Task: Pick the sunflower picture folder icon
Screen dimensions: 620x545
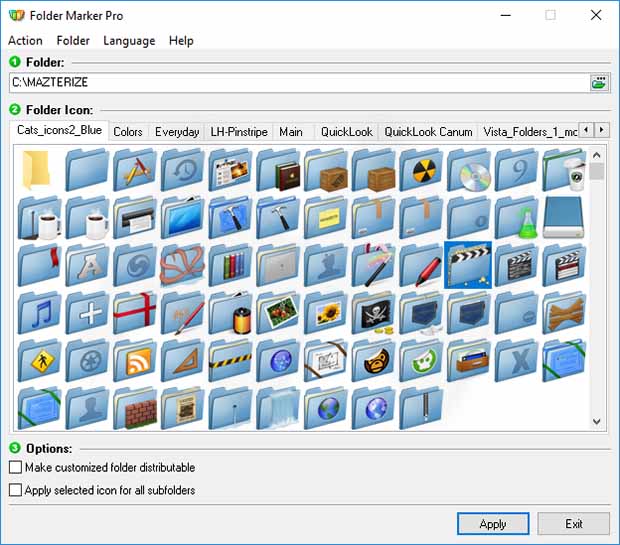Action: point(325,312)
